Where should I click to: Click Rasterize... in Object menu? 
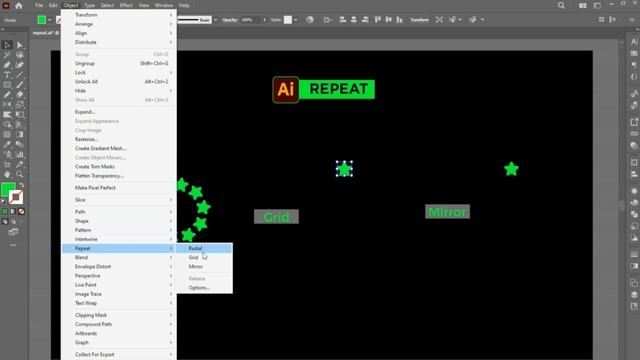[x=119, y=139]
